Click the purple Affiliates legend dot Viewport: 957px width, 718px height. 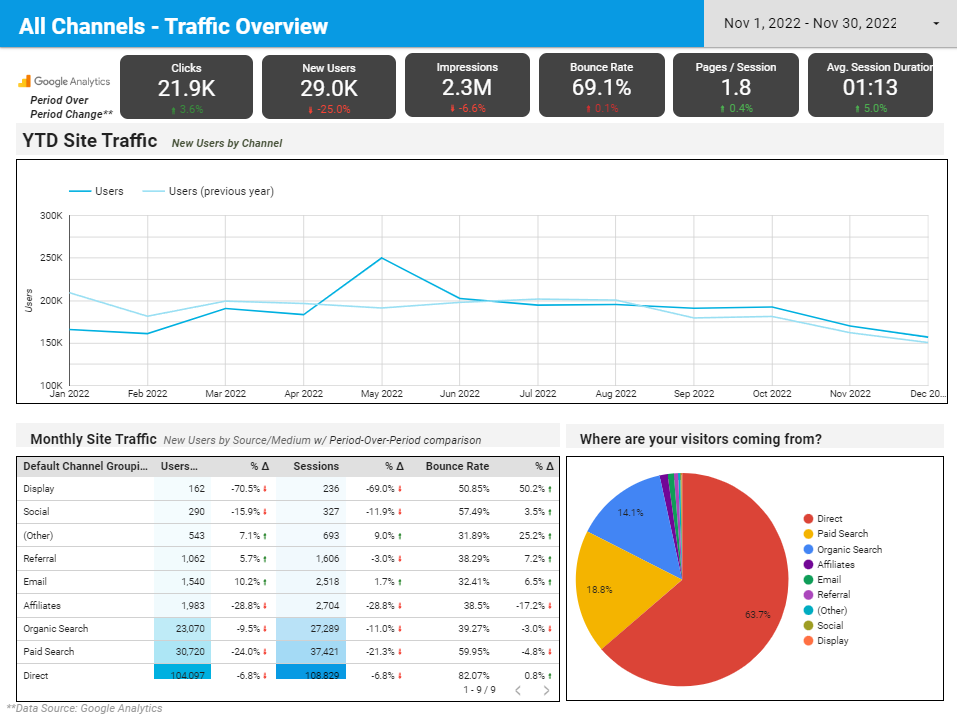click(808, 565)
